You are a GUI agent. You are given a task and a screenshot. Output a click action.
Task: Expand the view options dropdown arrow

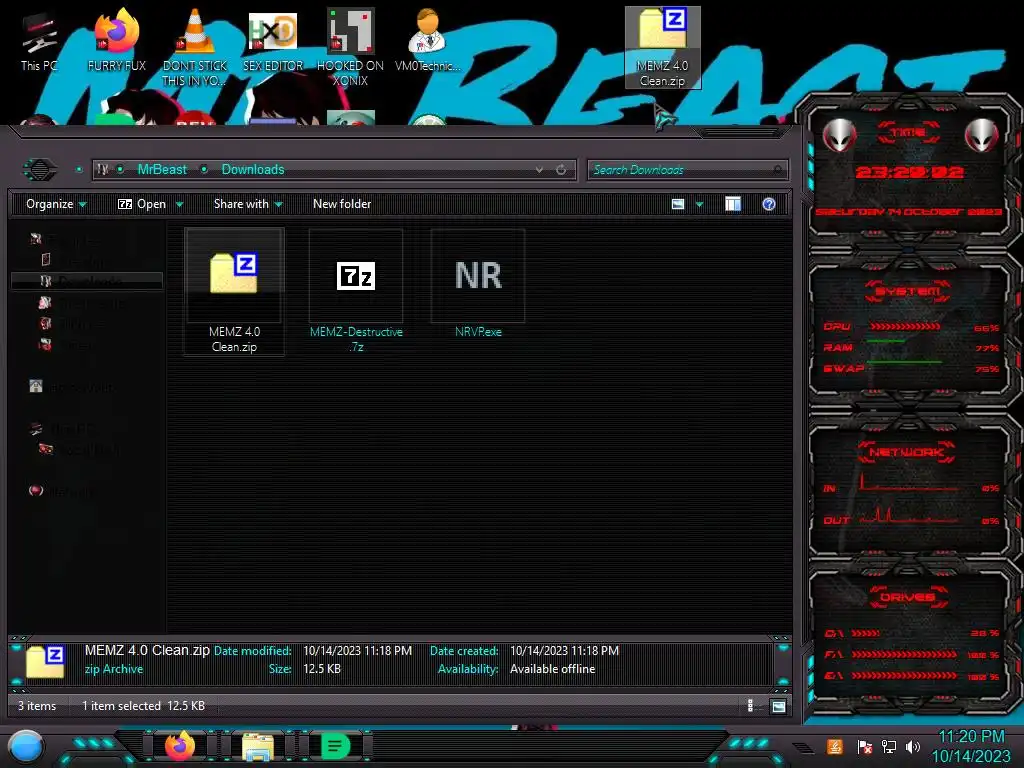[699, 204]
